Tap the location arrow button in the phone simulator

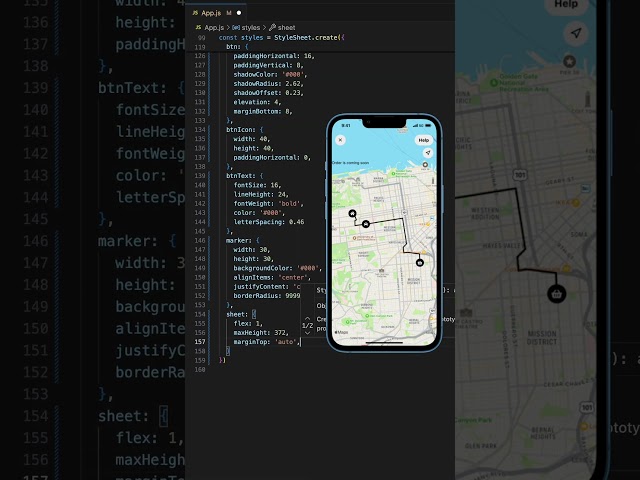tap(428, 153)
